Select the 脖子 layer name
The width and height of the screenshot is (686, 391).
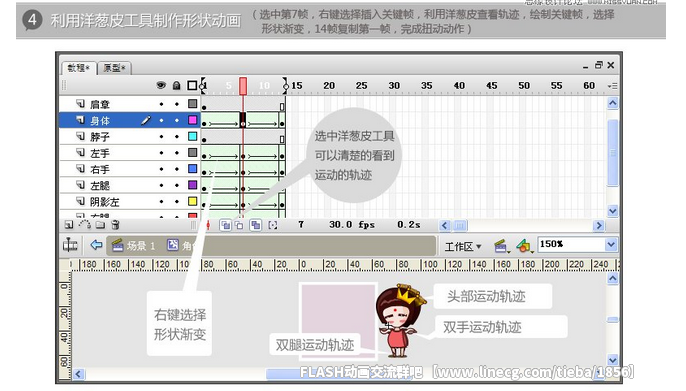point(100,137)
